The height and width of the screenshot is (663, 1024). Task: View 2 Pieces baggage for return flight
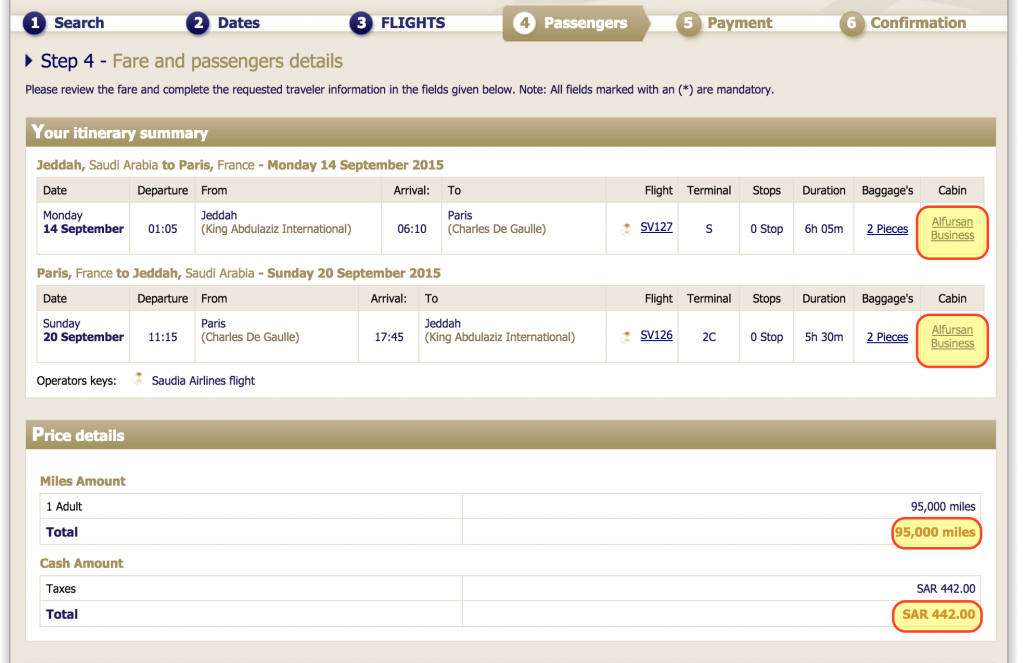(x=887, y=337)
